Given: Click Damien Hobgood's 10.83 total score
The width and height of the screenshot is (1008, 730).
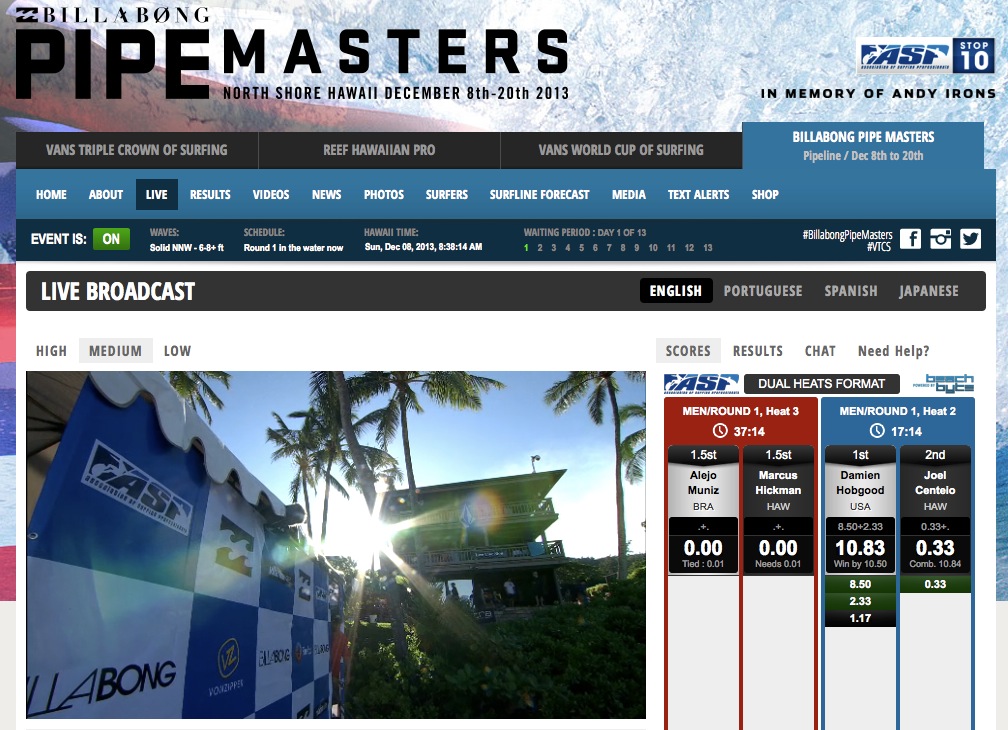Looking at the screenshot, I should point(860,548).
